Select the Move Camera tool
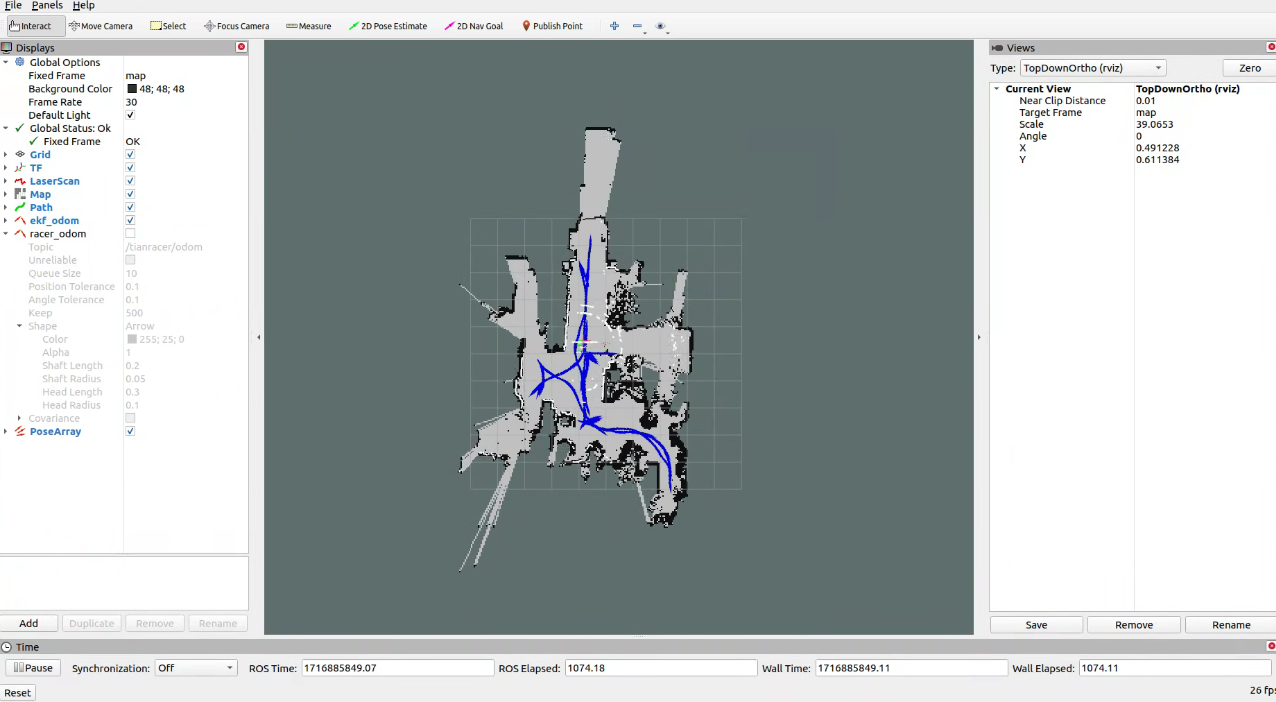This screenshot has height=702, width=1276. tap(101, 26)
